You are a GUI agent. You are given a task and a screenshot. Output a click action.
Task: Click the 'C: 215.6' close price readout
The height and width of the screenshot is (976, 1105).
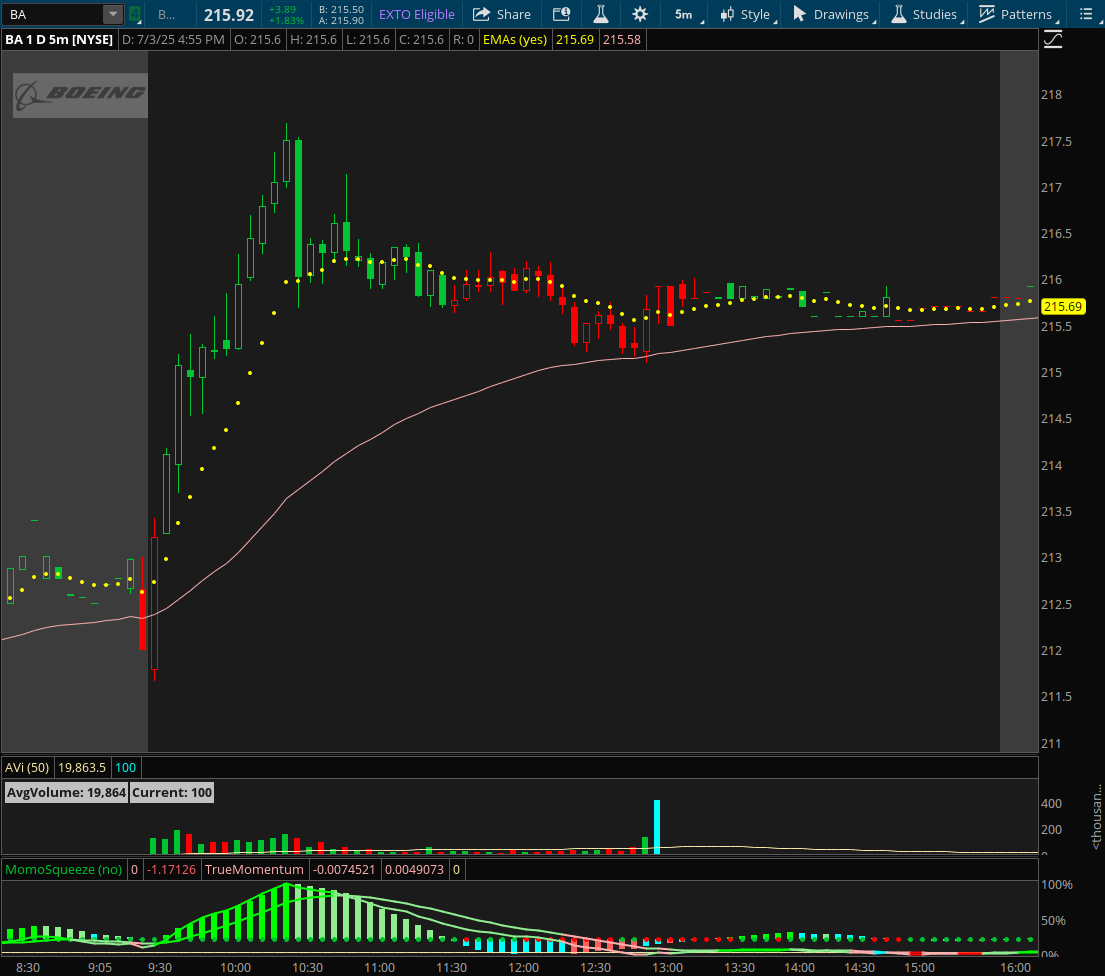(421, 39)
